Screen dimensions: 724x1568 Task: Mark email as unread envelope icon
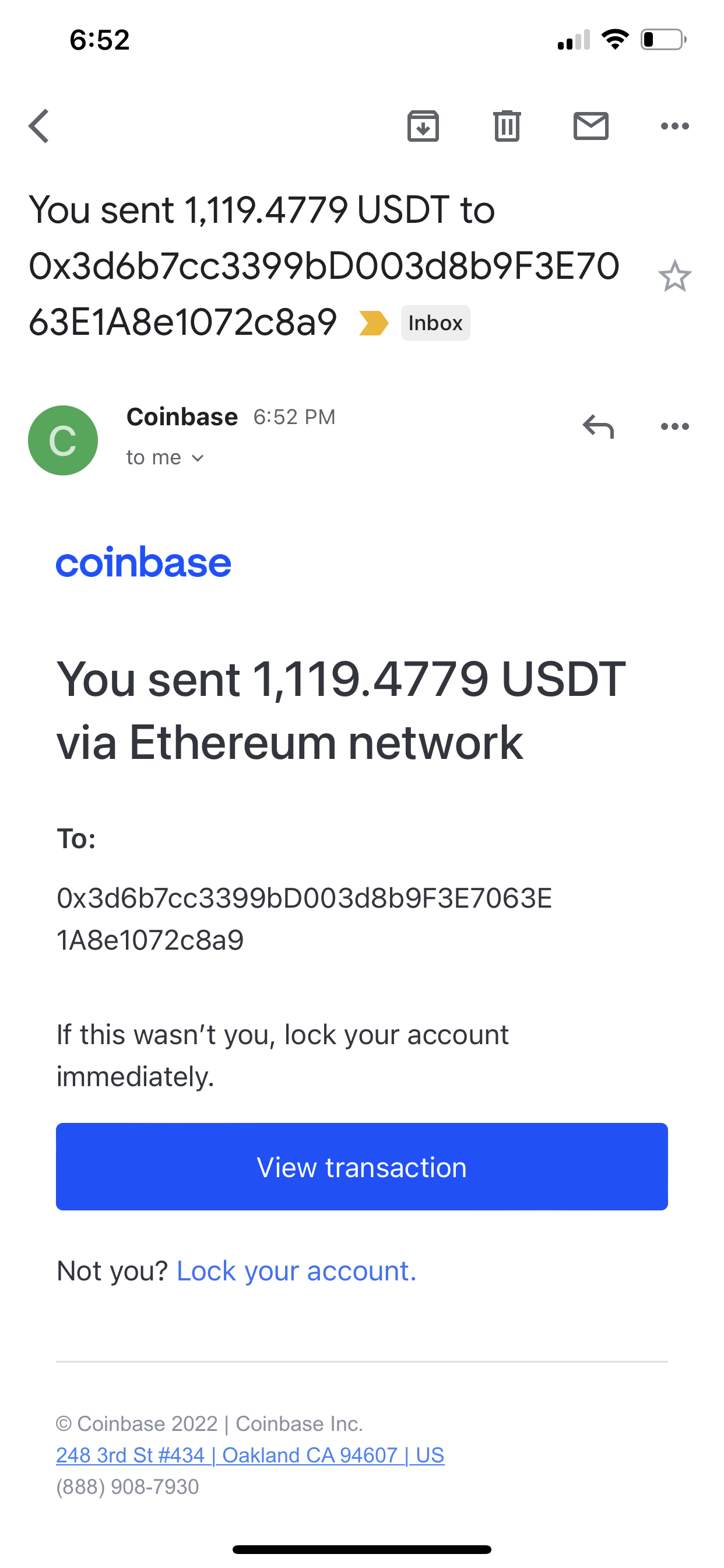[591, 126]
